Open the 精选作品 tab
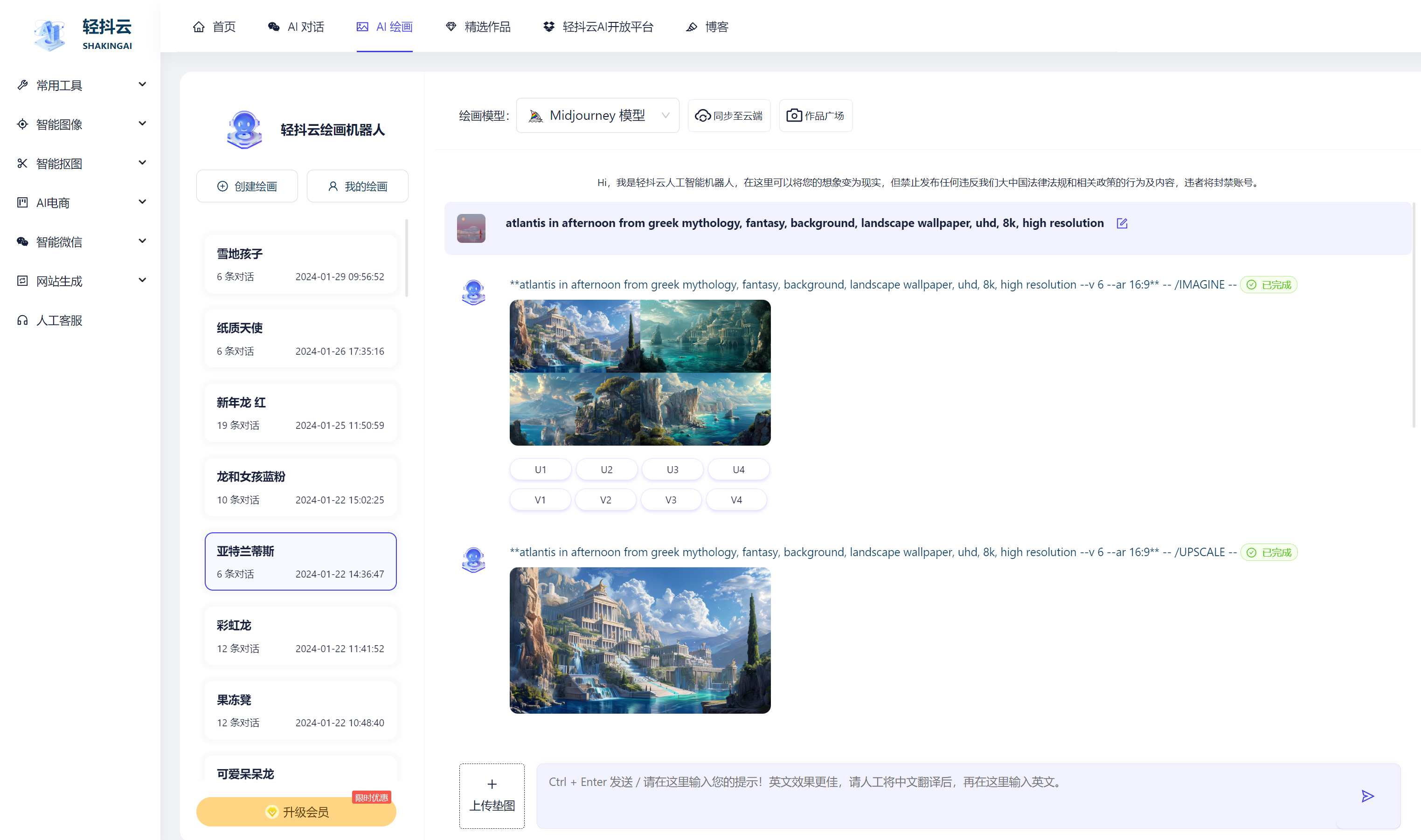Viewport: 1421px width, 840px height. [478, 27]
